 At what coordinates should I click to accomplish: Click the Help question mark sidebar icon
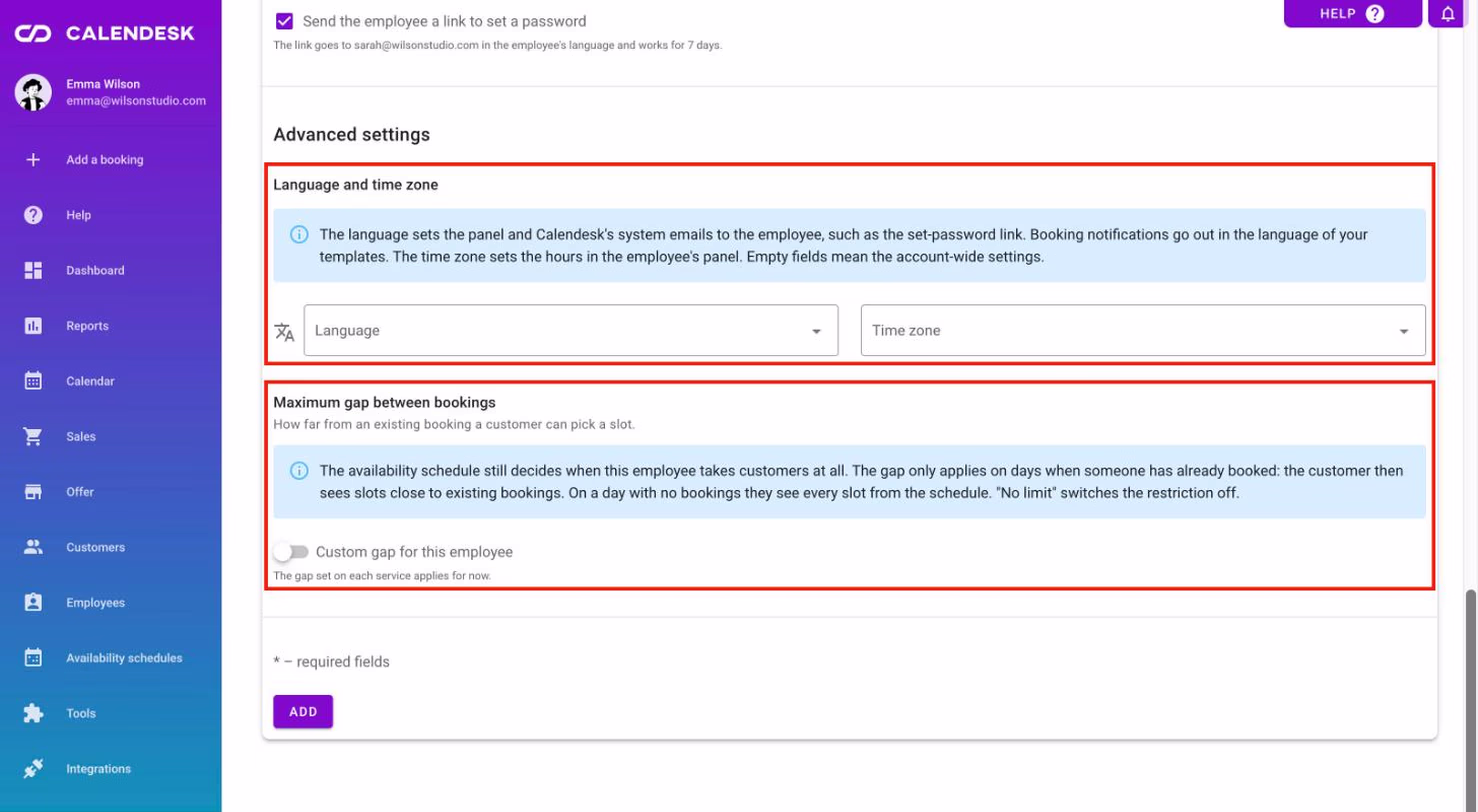33,215
